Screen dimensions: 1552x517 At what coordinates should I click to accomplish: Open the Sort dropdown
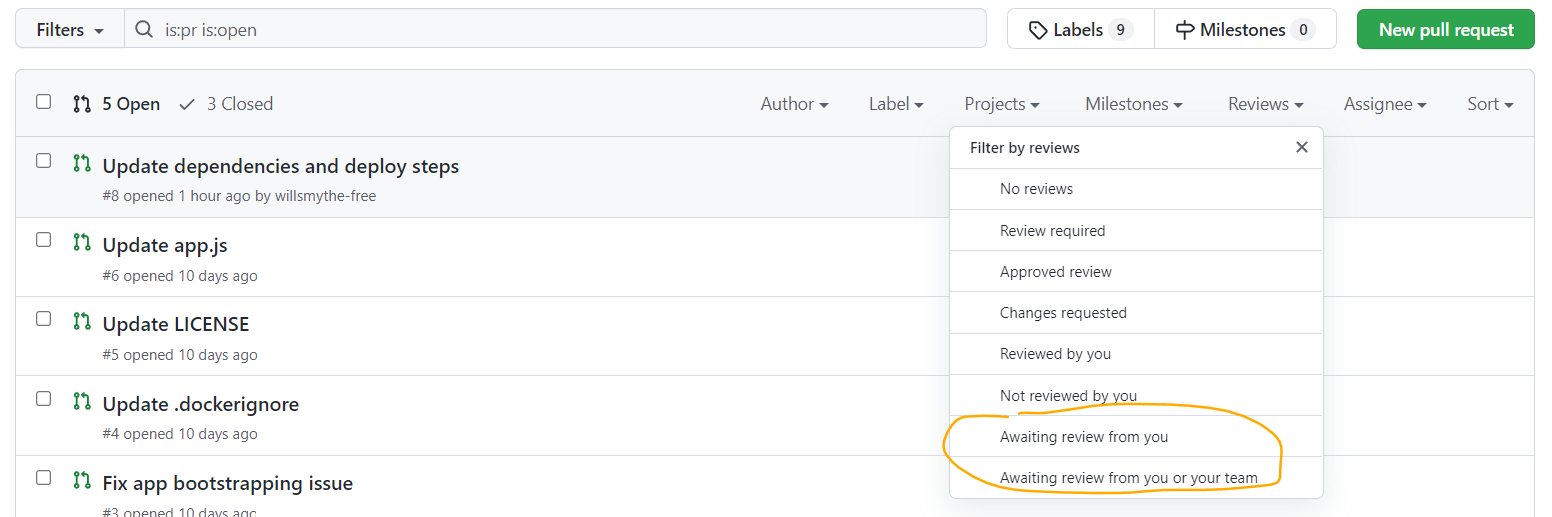1490,104
